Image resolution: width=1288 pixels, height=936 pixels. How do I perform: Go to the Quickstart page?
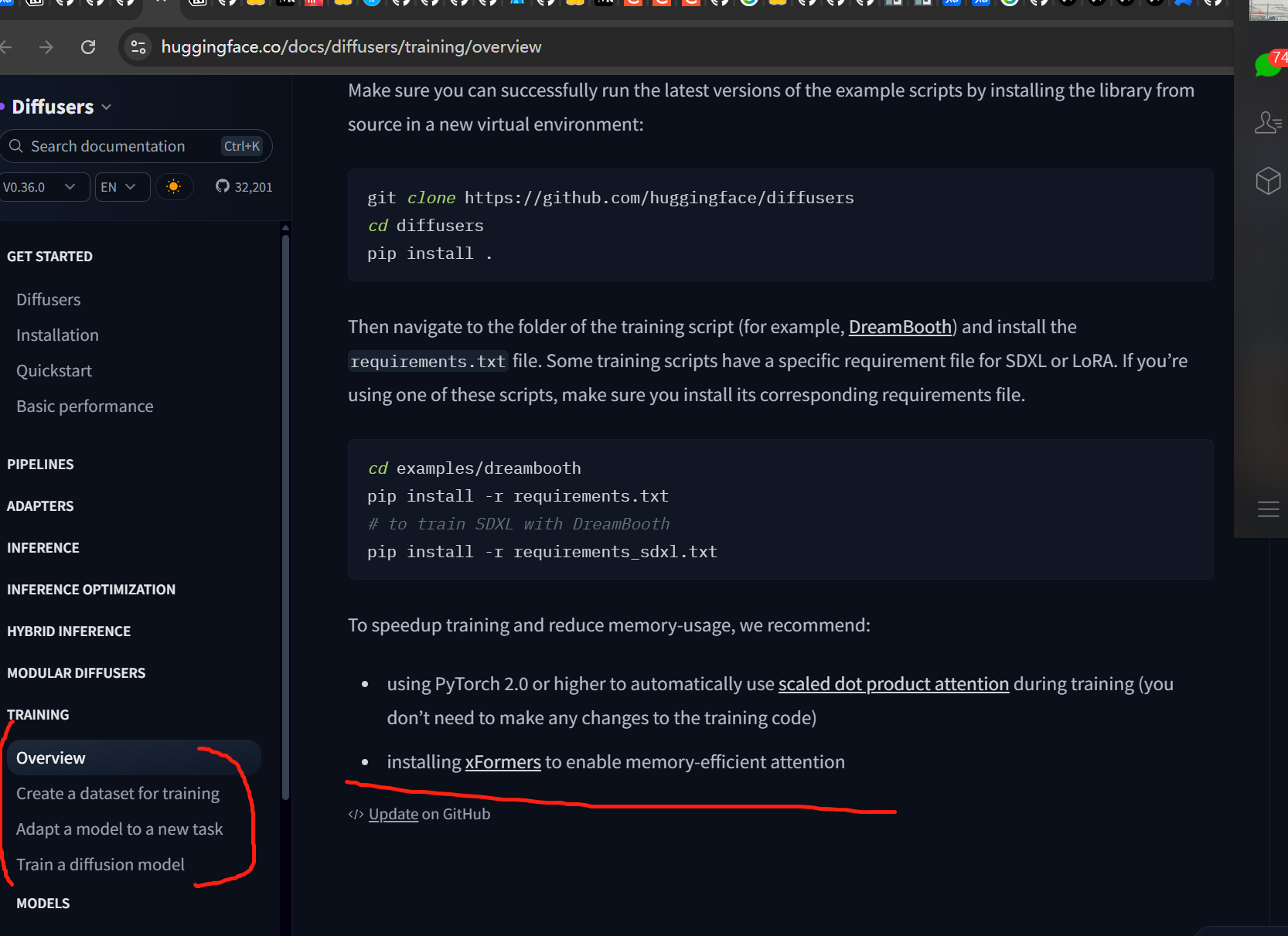(x=54, y=371)
